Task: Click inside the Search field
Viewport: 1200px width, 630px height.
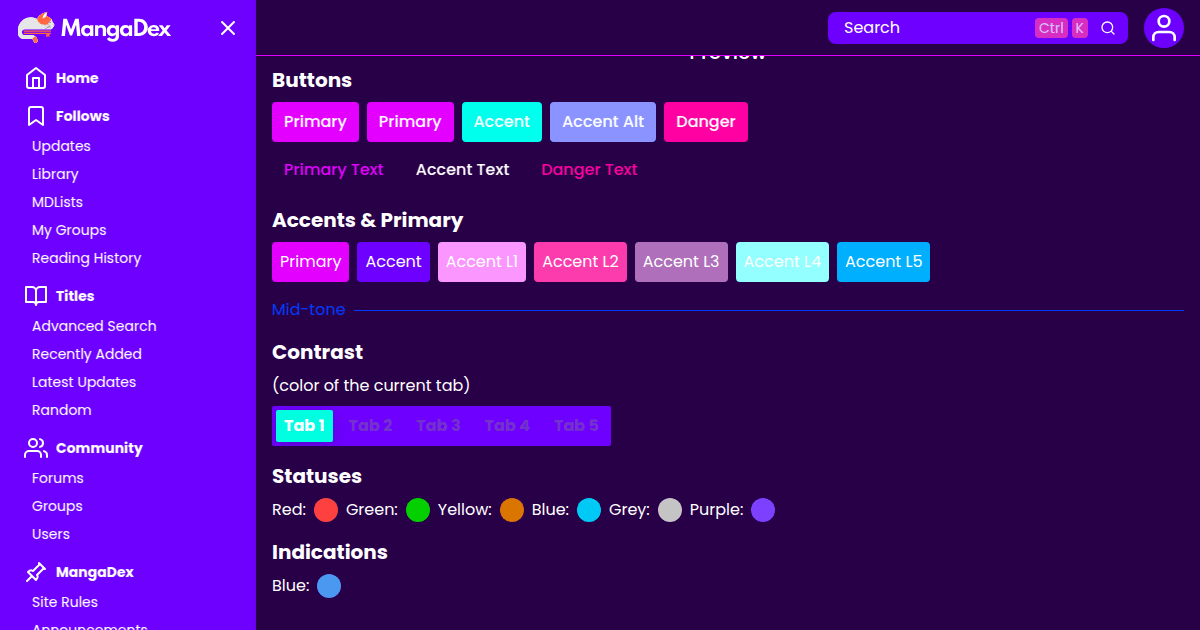Action: (x=930, y=28)
